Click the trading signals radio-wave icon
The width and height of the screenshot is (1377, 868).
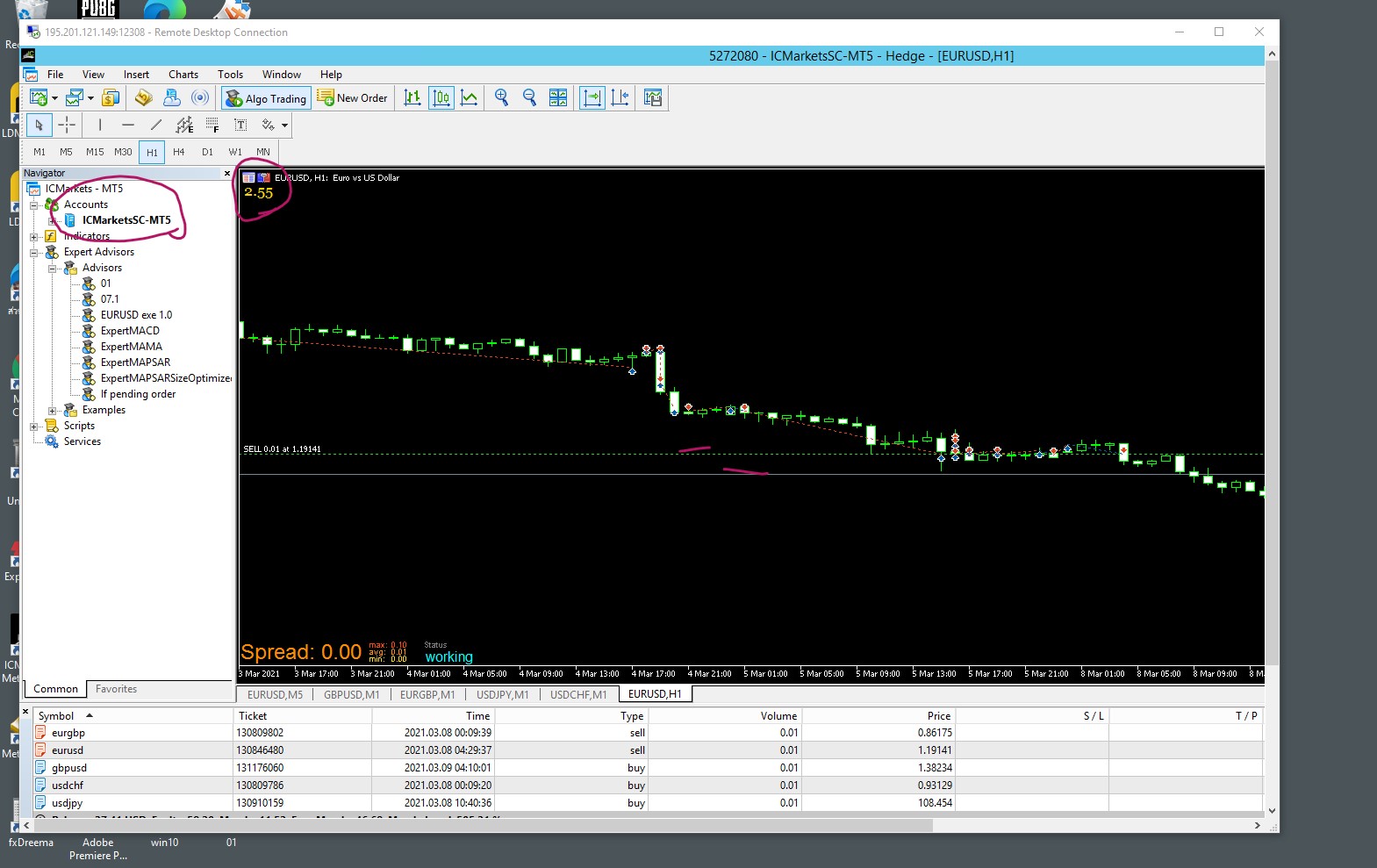(200, 97)
